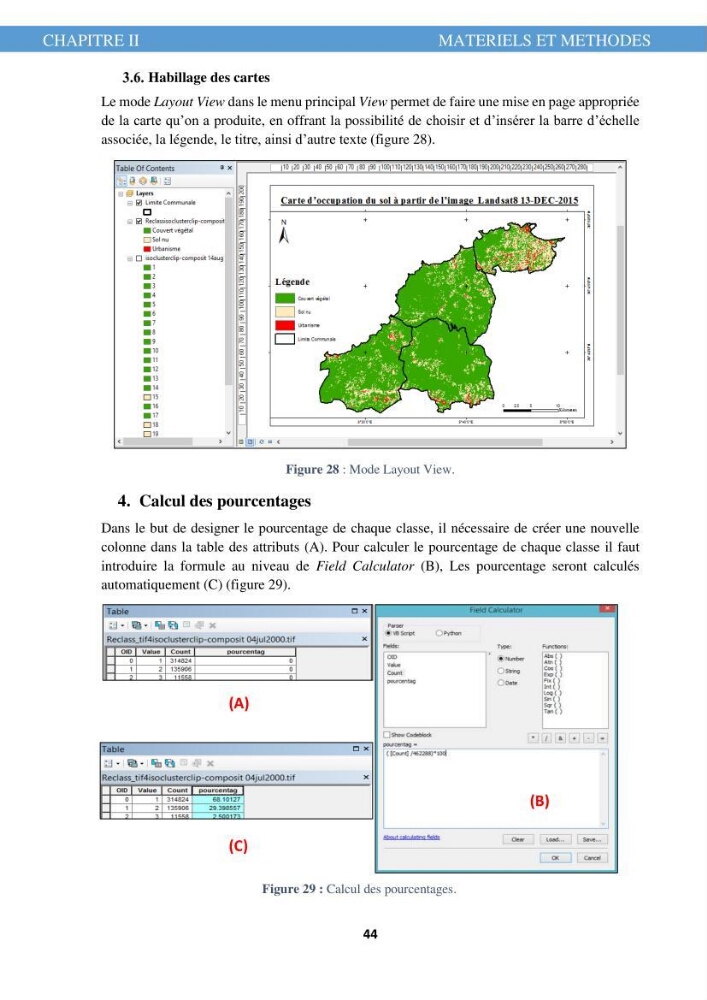Open Related Tables in table showing 68.10127
Screen dimensions: 707x1000
pyautogui.click(x=132, y=763)
